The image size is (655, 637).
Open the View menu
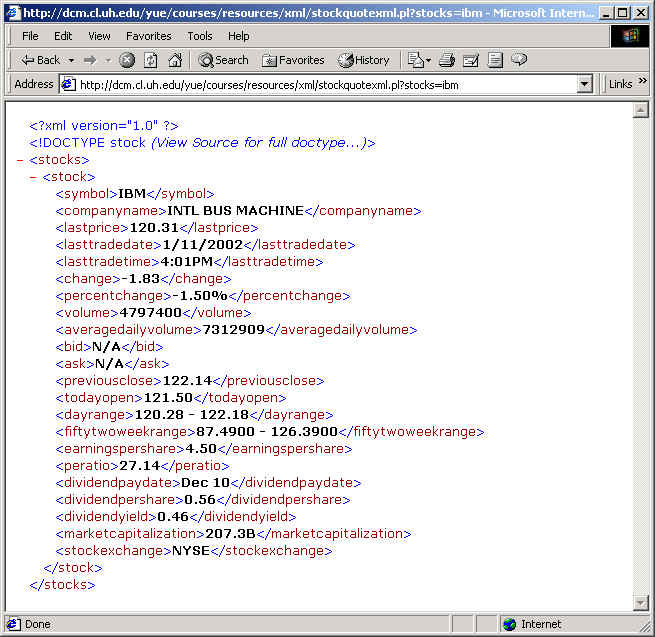(99, 36)
